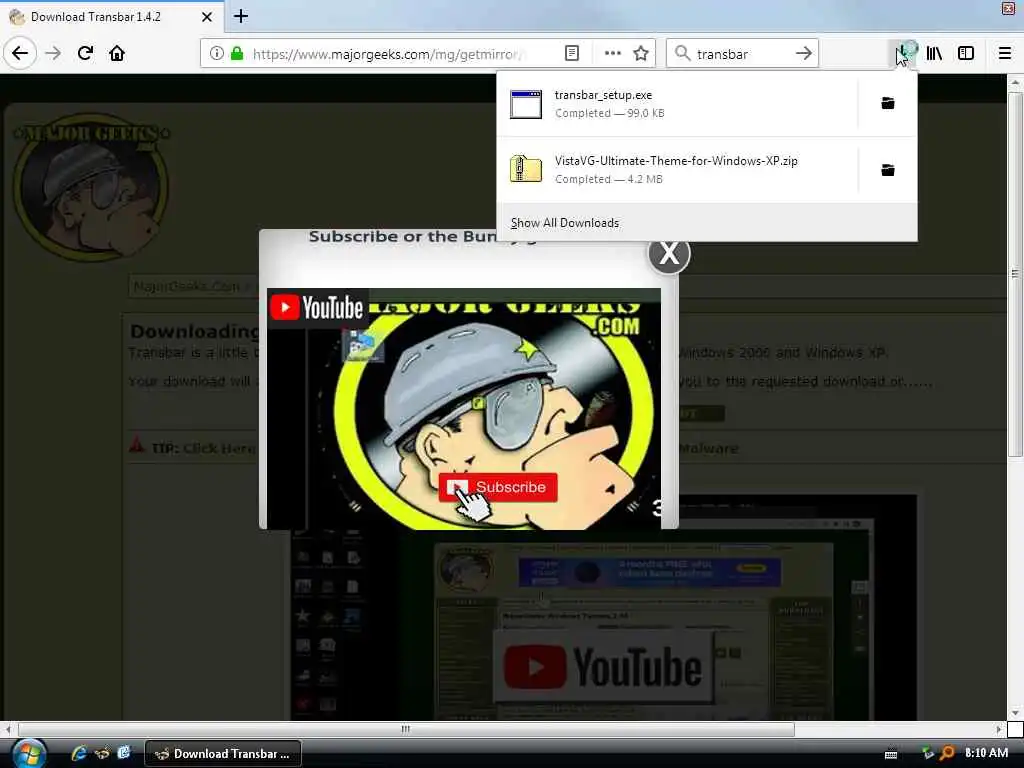Select the Download Transbar 1.4.2 tab
1024x768 pixels.
tap(111, 17)
